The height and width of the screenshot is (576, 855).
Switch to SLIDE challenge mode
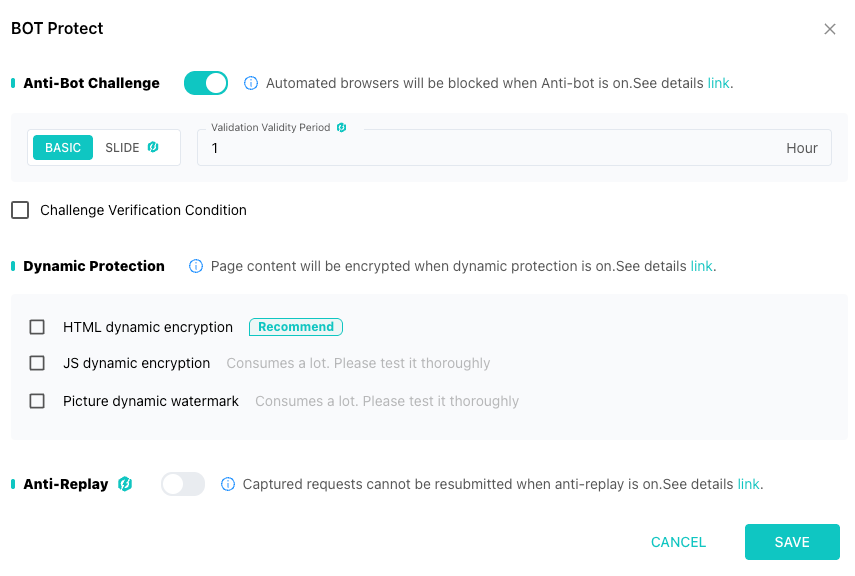tap(122, 147)
